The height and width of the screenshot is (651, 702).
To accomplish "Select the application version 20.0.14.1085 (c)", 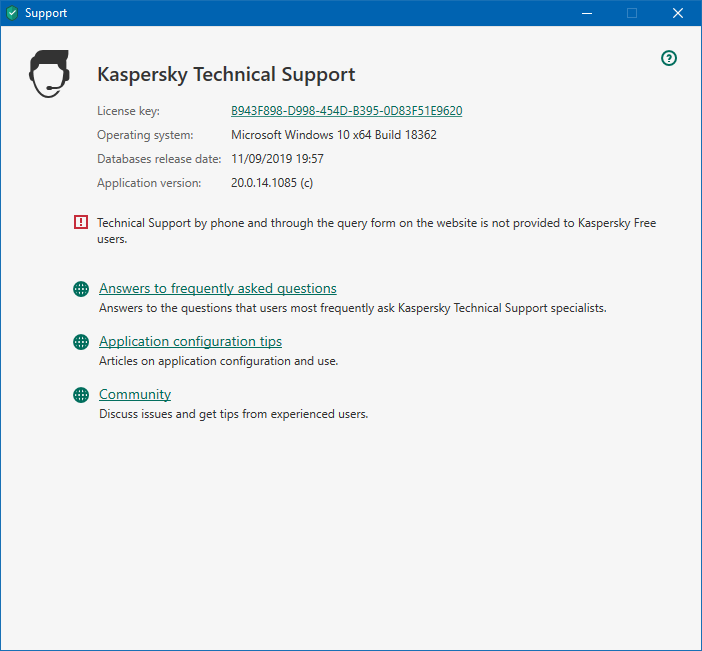I will pyautogui.click(x=272, y=183).
